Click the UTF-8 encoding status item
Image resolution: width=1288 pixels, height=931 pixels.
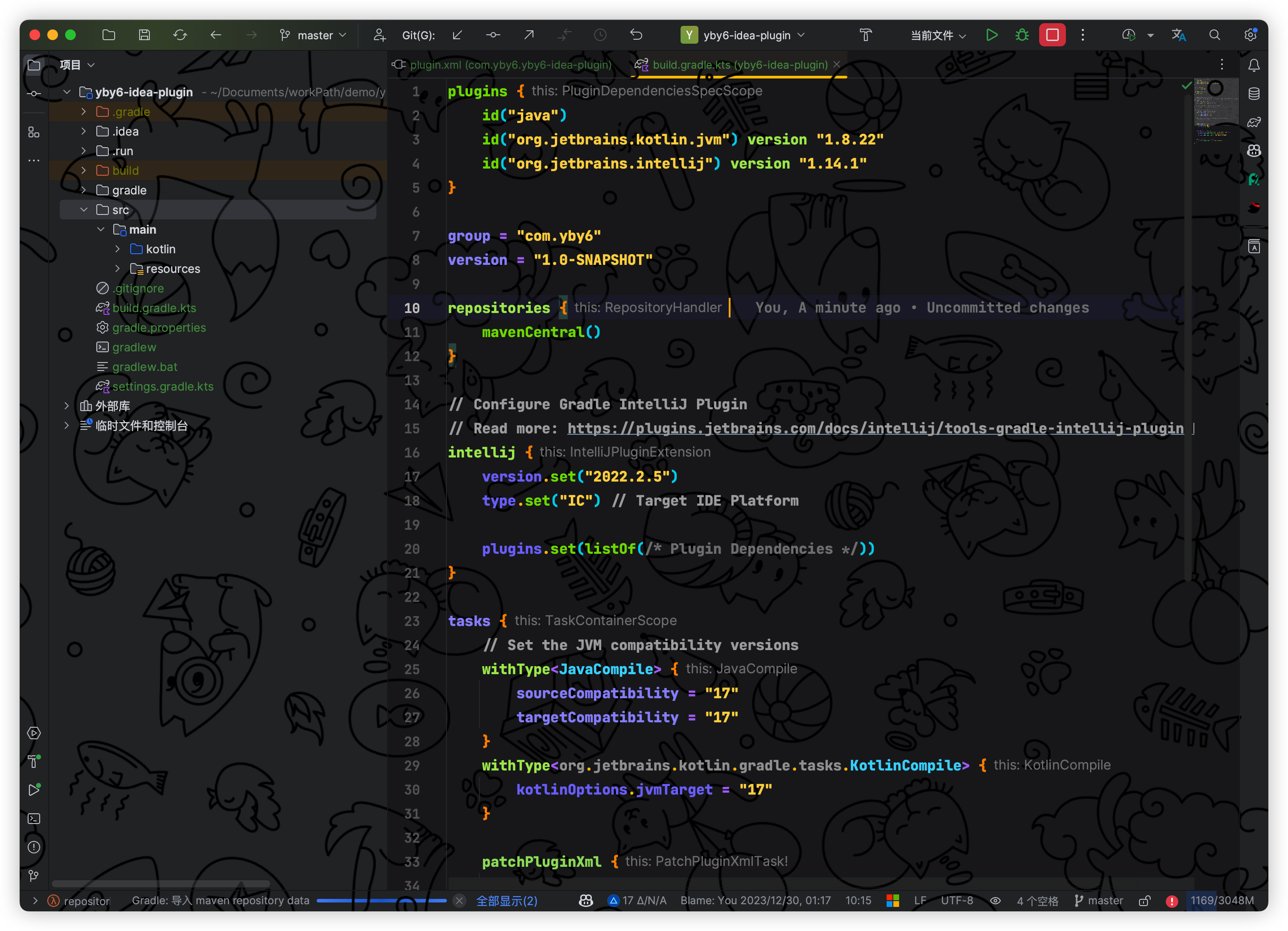tap(957, 901)
